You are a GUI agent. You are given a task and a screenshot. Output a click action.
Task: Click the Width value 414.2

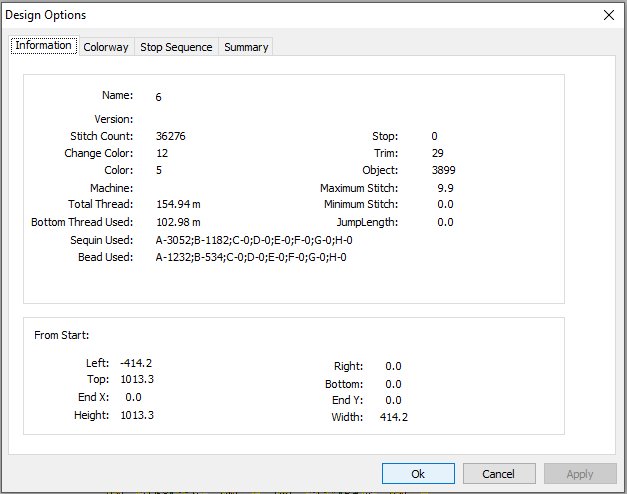394,417
